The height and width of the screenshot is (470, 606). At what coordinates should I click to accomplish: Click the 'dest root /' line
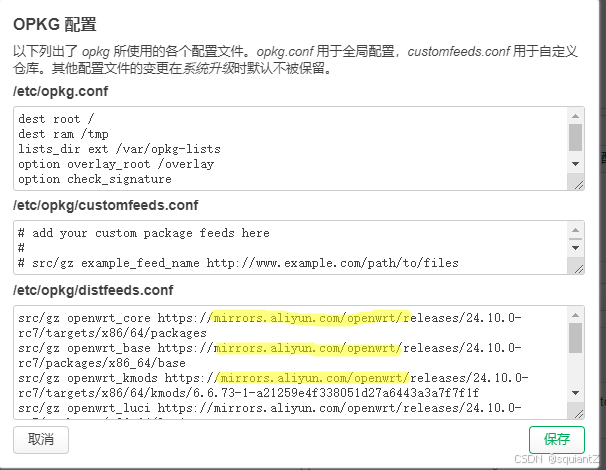click(x=56, y=119)
